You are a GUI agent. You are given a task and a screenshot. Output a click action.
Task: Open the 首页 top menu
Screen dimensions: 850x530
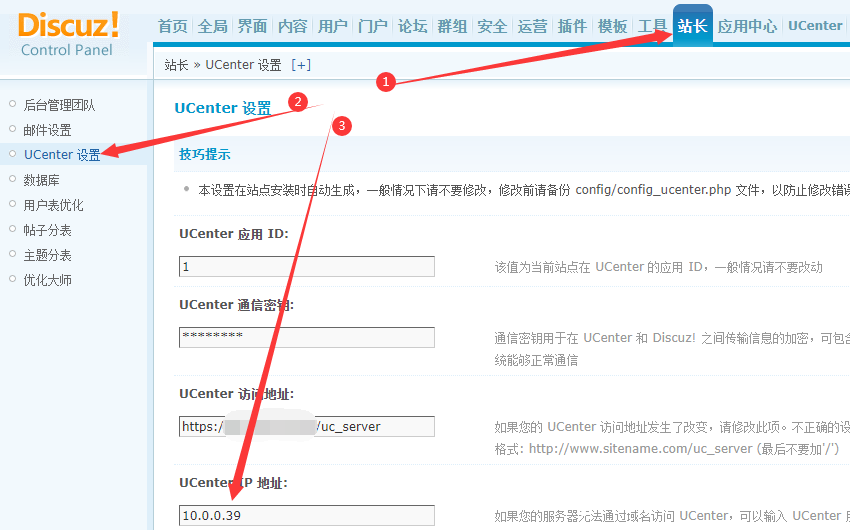172,27
